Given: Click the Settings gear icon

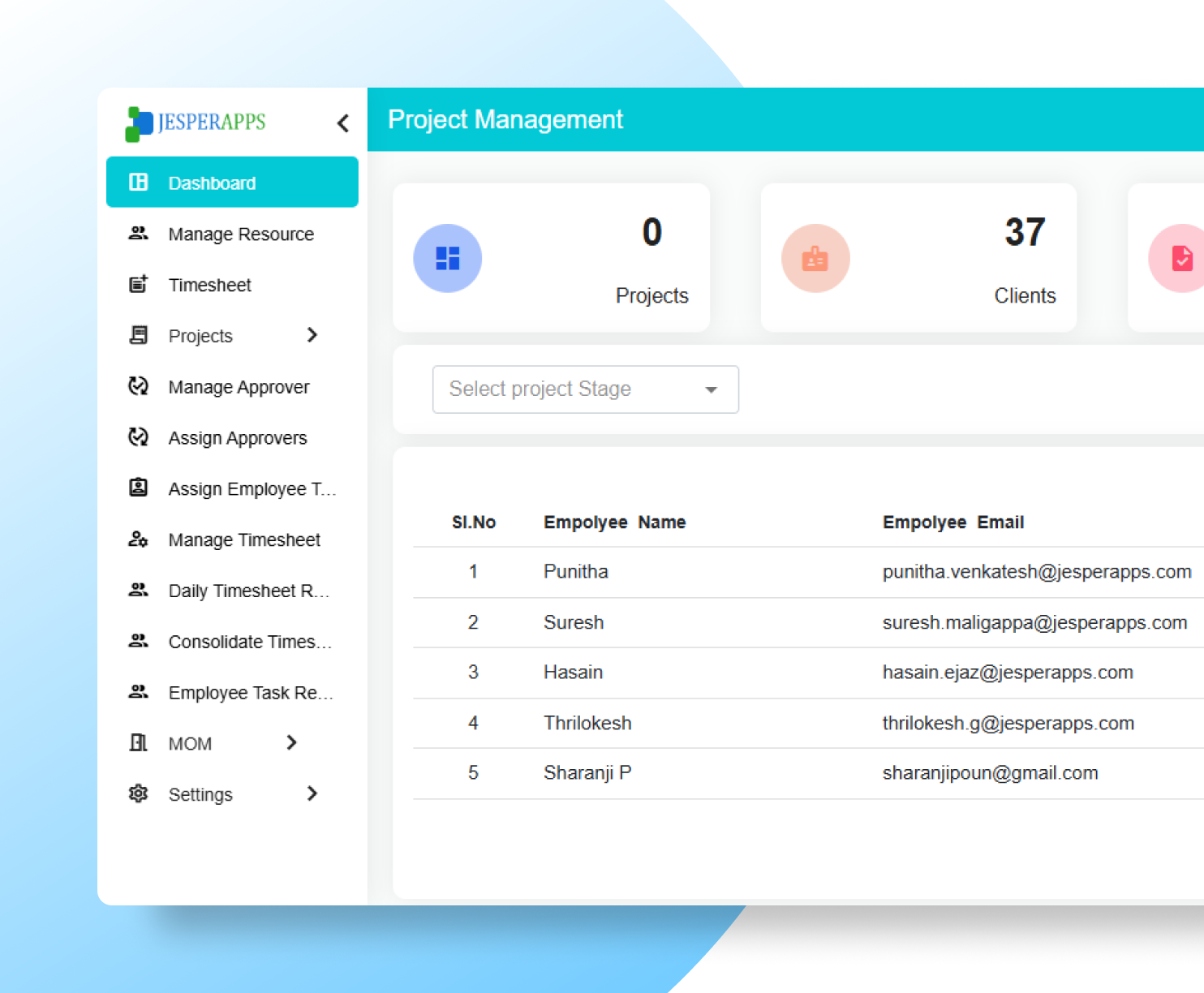Looking at the screenshot, I should tap(139, 793).
